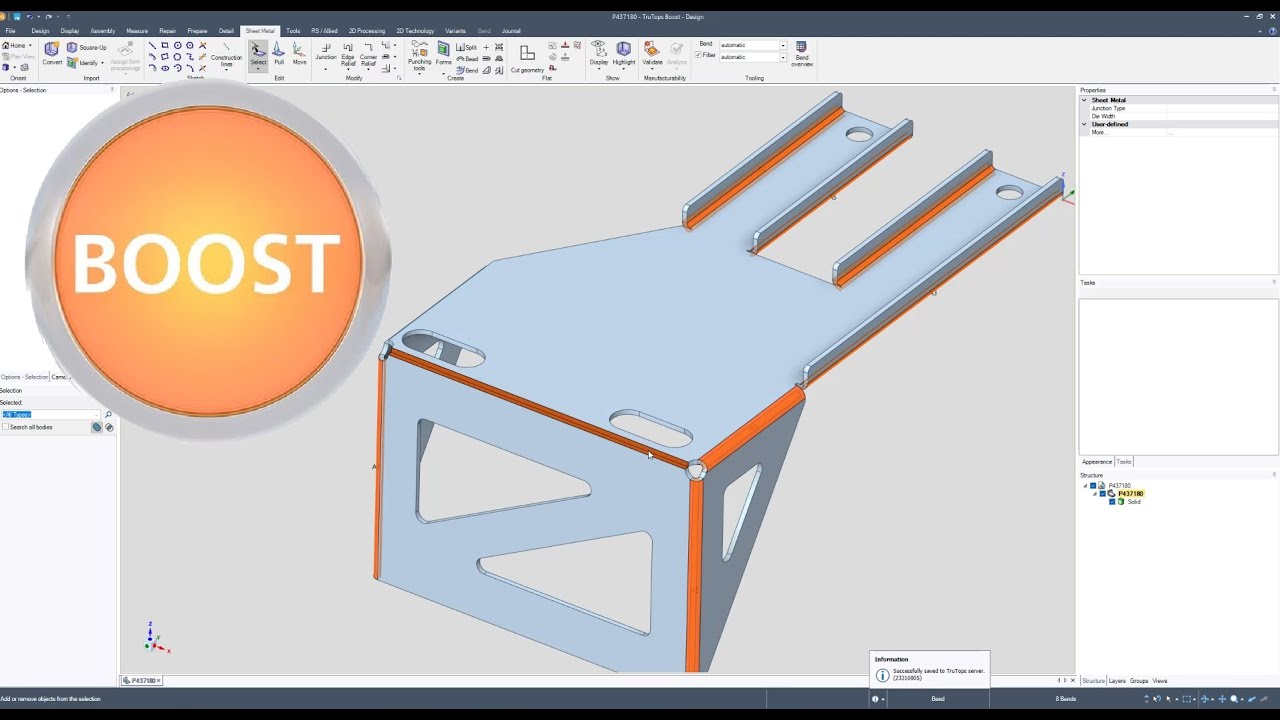
Task: Click the search magnifier in Selection panel
Action: pyautogui.click(x=108, y=414)
